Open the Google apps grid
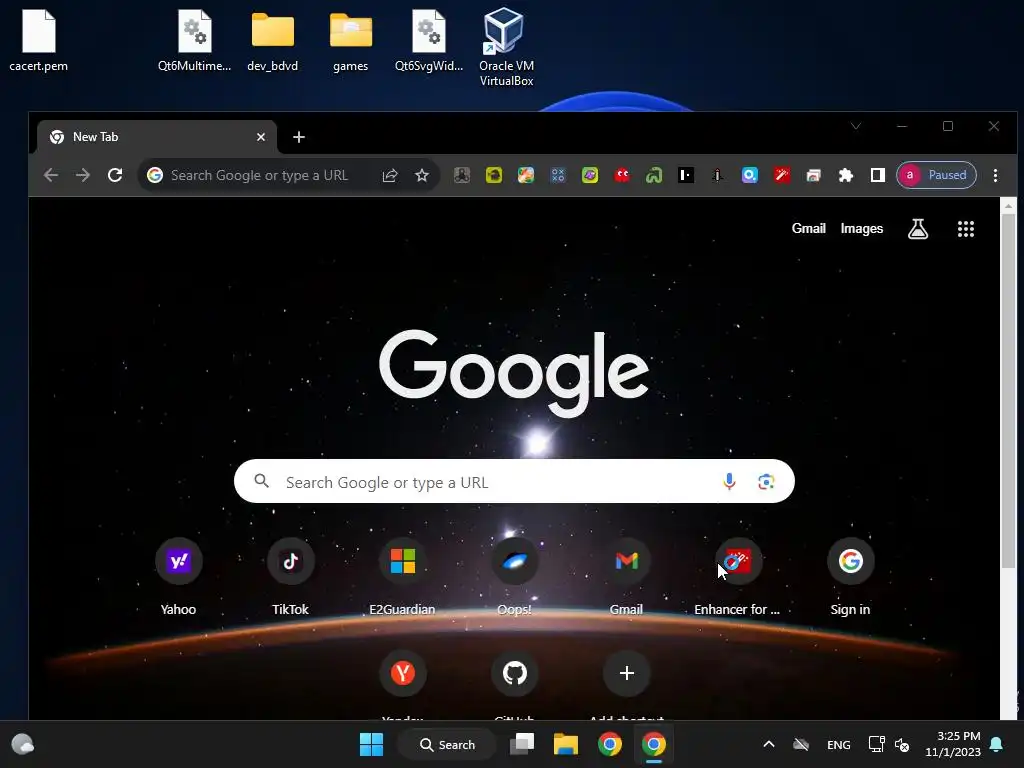Image resolution: width=1024 pixels, height=768 pixels. 966,229
